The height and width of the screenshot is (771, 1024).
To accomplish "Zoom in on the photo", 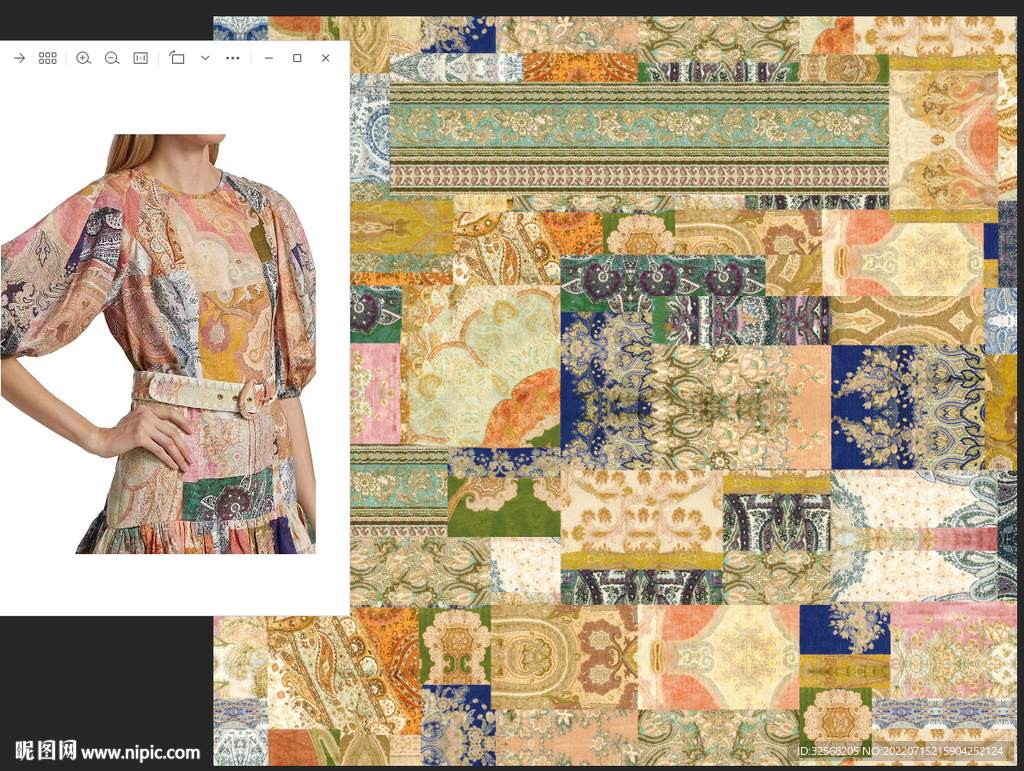I will pos(83,58).
